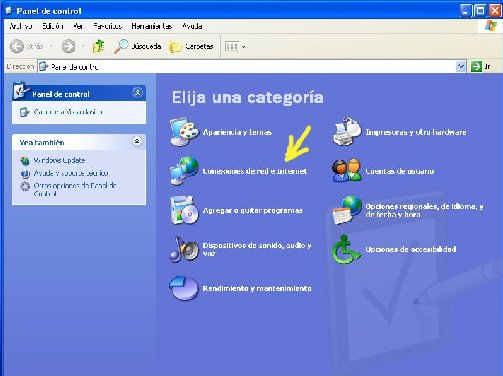Click the Impresoras y otro hardware printer icon
Image resolution: width=503 pixels, height=376 pixels.
(x=347, y=132)
